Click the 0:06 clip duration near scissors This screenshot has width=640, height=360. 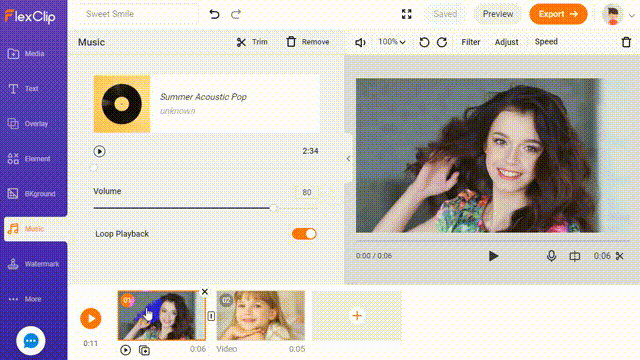pyautogui.click(x=602, y=256)
